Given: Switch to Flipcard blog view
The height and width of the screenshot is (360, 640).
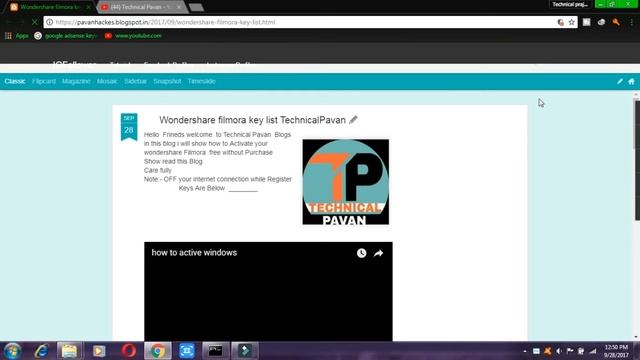Looking at the screenshot, I should pyautogui.click(x=44, y=81).
